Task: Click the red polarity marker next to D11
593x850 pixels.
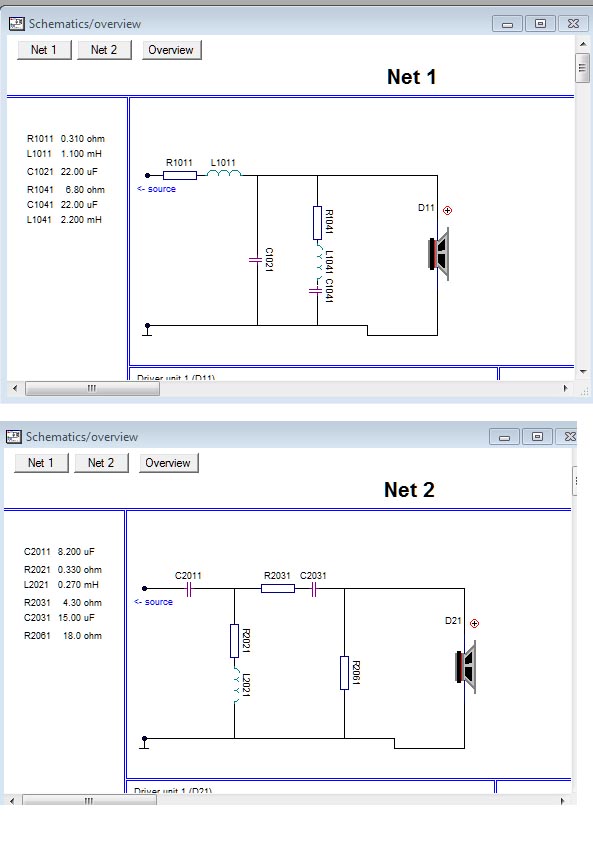Action: pos(447,210)
